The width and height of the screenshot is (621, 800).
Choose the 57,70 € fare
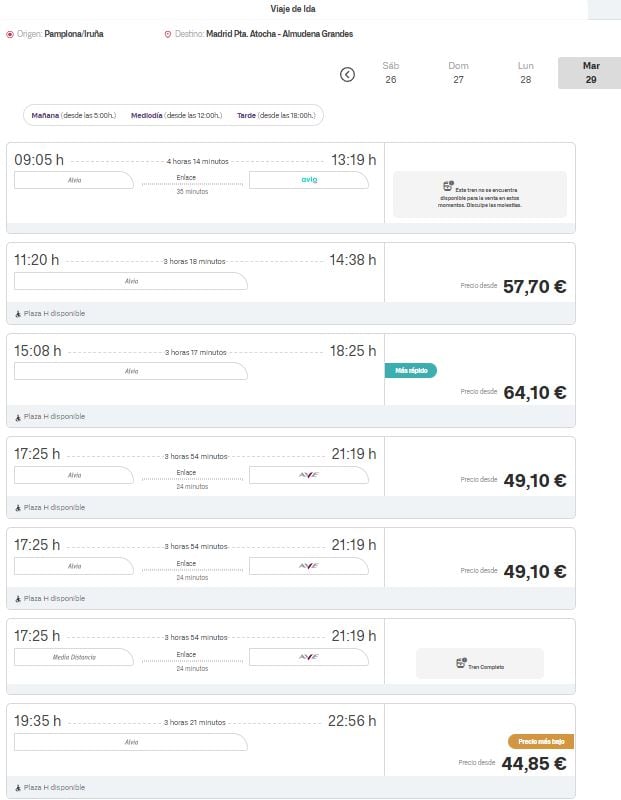(534, 287)
